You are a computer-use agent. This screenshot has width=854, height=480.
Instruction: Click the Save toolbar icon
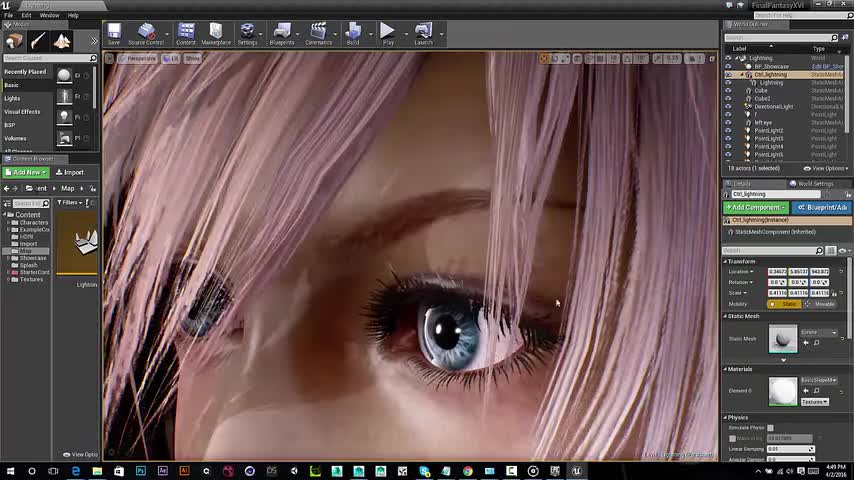[114, 34]
